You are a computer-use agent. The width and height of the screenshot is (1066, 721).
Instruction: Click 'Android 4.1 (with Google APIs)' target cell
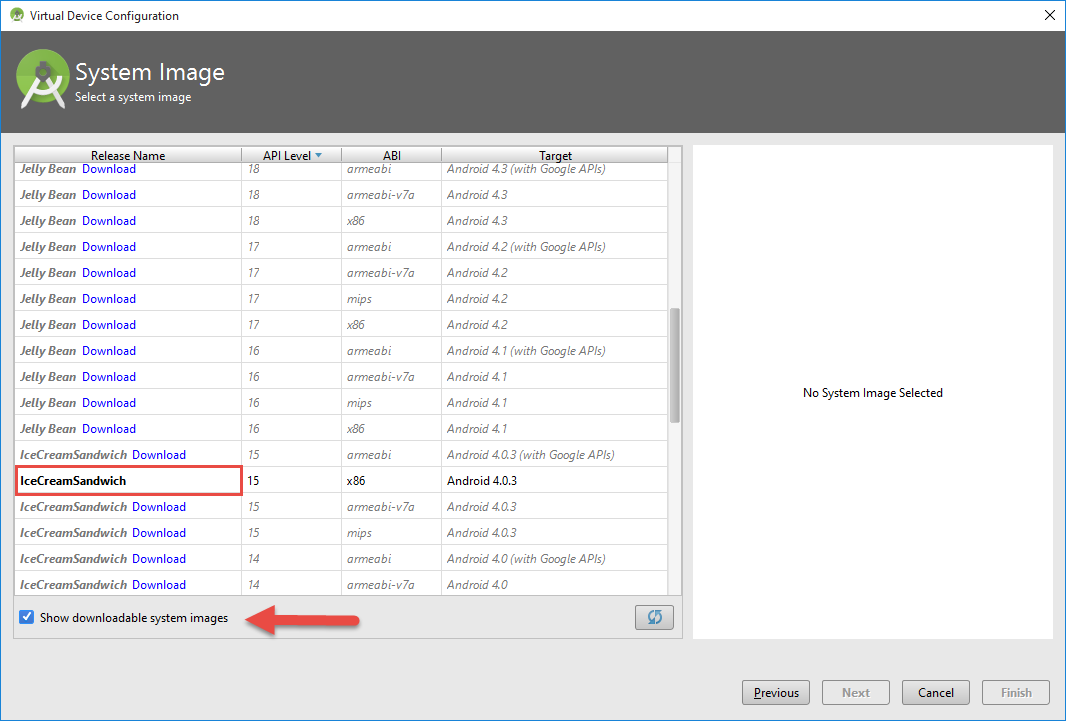(526, 351)
